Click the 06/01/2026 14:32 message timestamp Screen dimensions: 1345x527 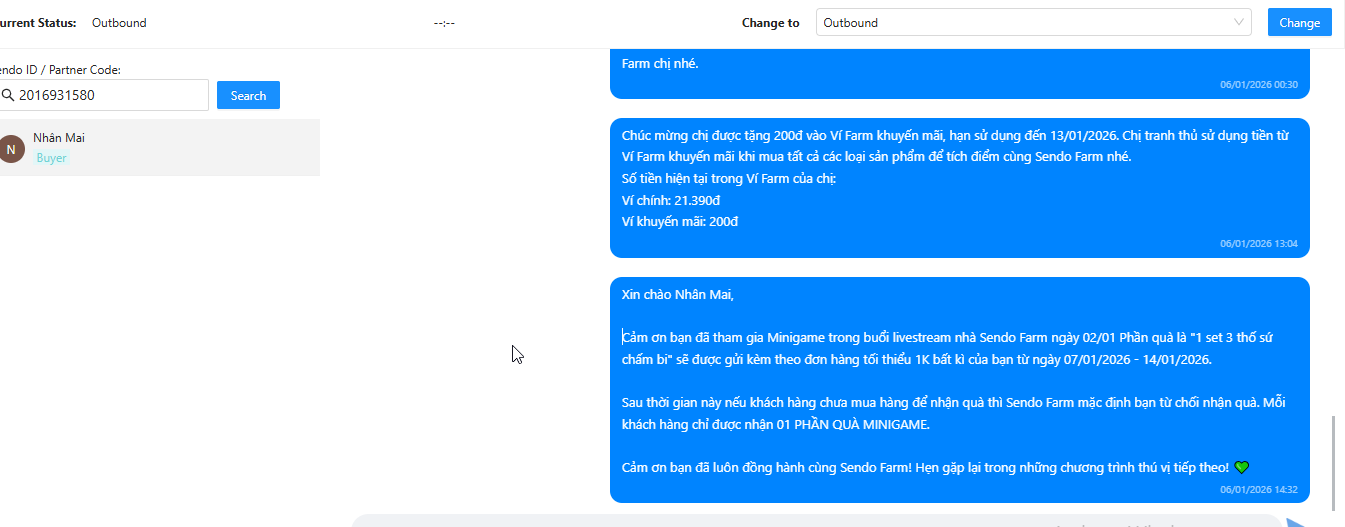1258,489
